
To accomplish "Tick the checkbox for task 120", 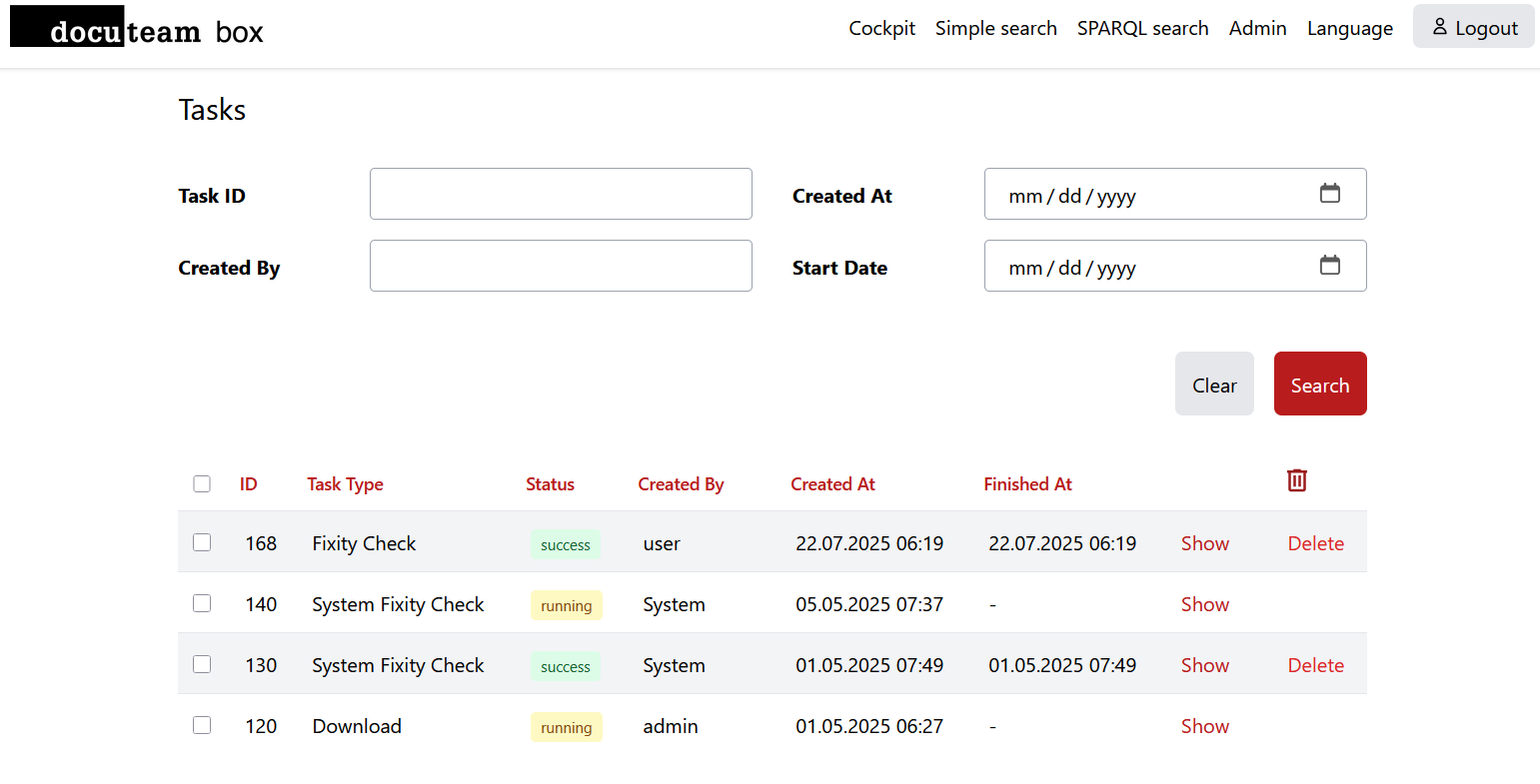I will (202, 725).
